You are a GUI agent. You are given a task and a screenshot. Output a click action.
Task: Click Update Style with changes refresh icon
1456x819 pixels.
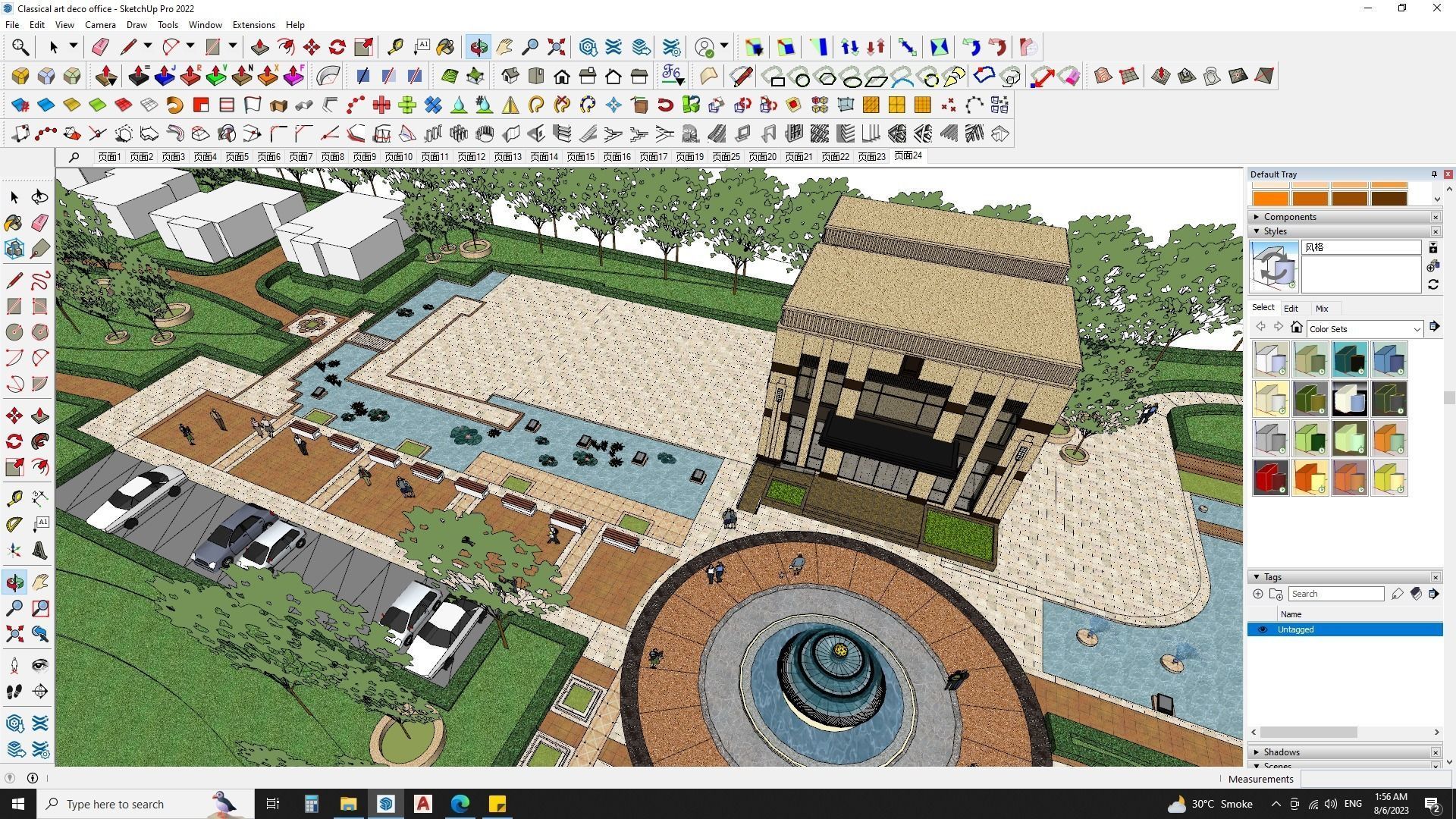pos(1432,284)
